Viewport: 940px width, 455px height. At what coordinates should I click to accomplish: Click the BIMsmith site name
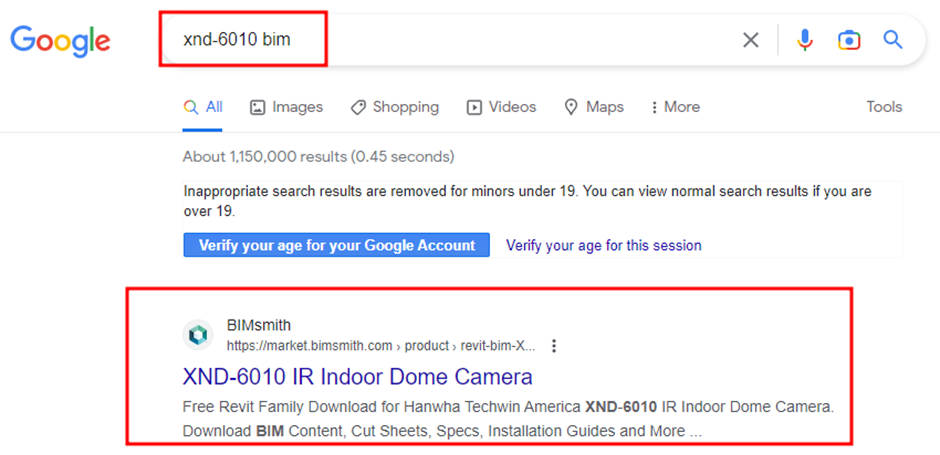[259, 325]
